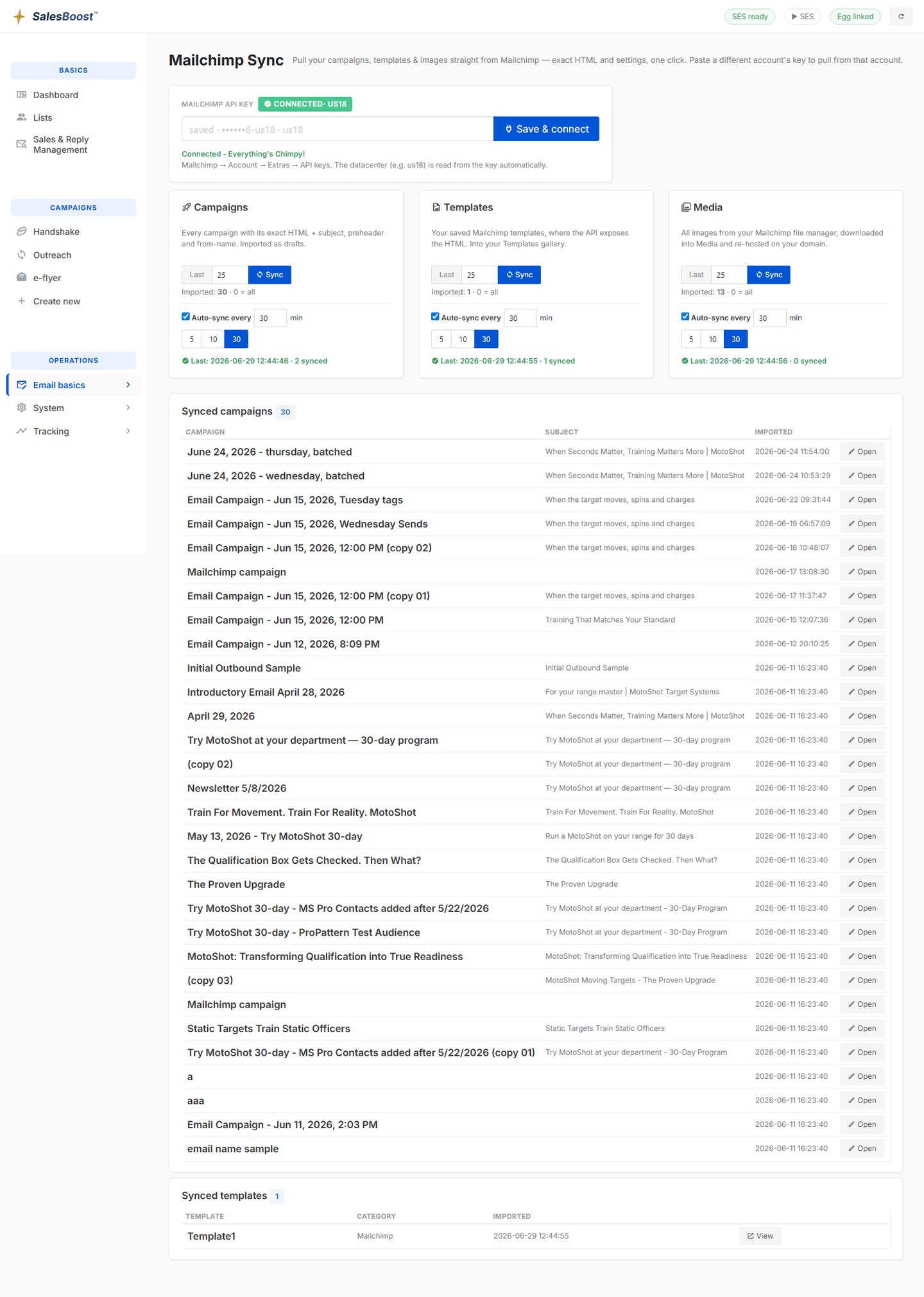The image size is (924, 1297).
Task: Click the Dashboard grid icon
Action: pyautogui.click(x=22, y=94)
